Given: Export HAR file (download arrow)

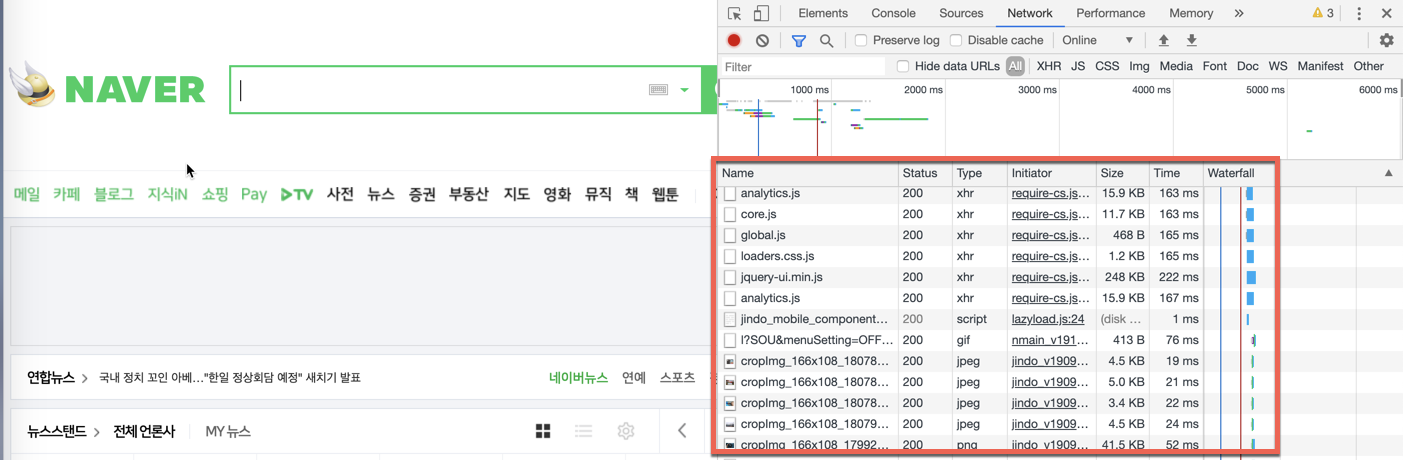Looking at the screenshot, I should [x=1191, y=40].
